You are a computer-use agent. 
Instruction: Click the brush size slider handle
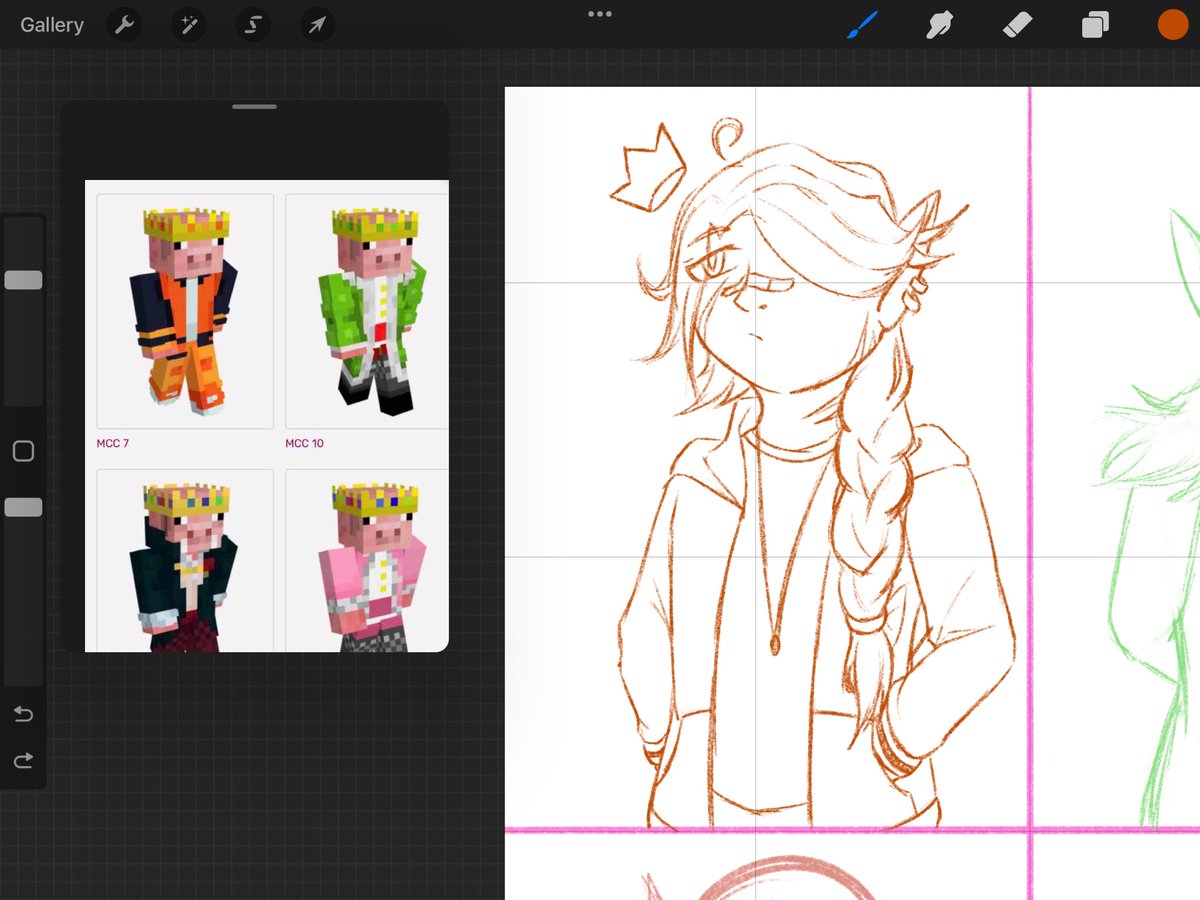23,280
